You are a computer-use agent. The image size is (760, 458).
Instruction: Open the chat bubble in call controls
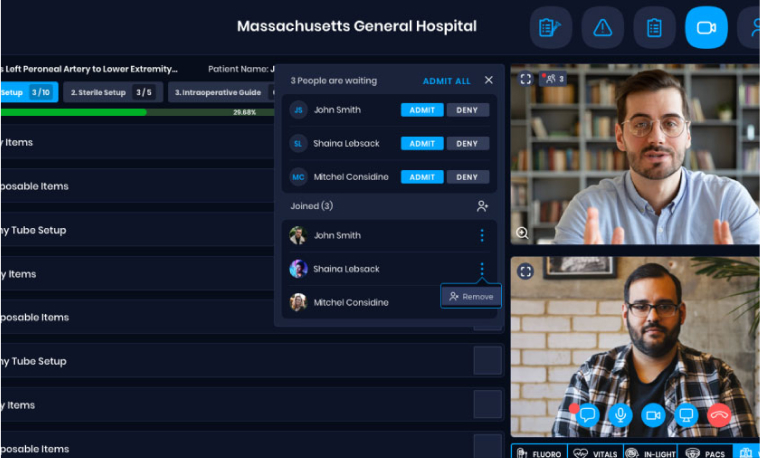(x=588, y=414)
